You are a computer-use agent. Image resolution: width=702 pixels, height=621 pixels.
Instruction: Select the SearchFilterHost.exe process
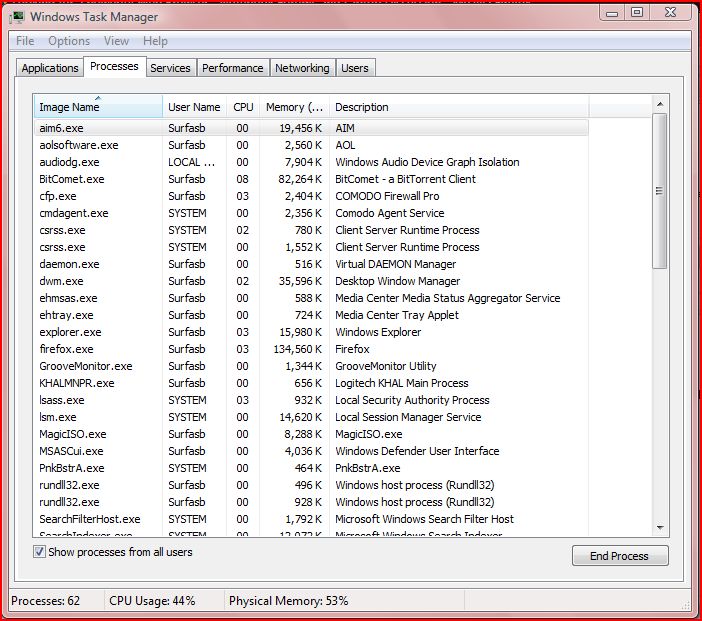pos(311,519)
